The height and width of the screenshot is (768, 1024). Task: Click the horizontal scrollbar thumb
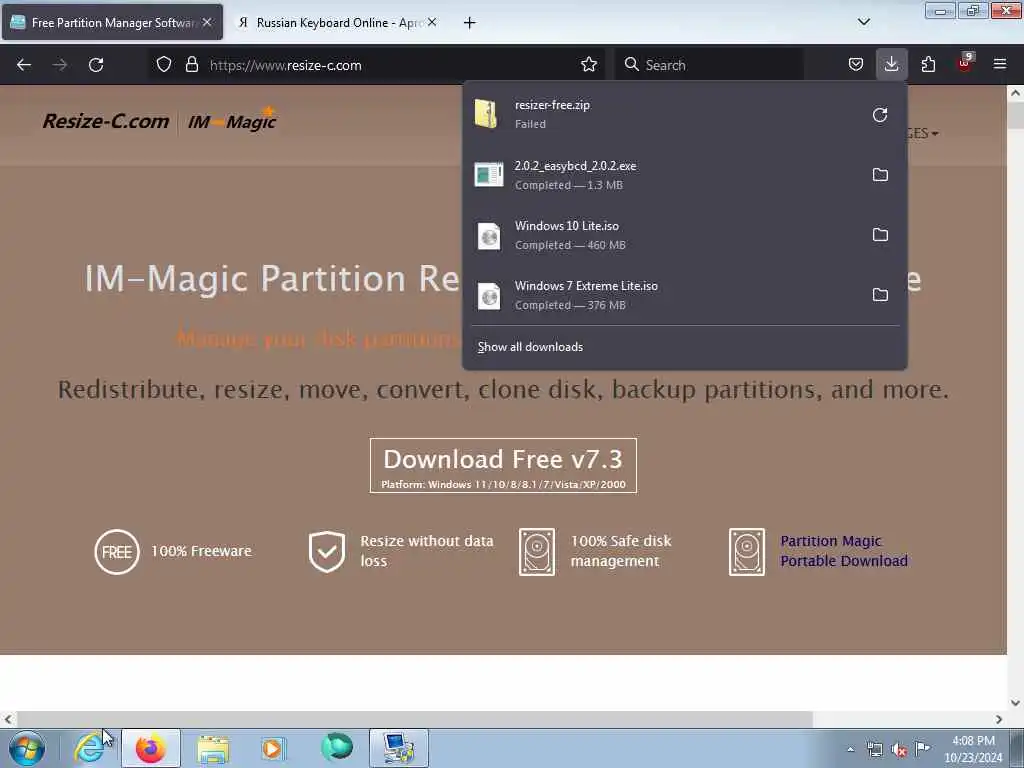[414, 719]
